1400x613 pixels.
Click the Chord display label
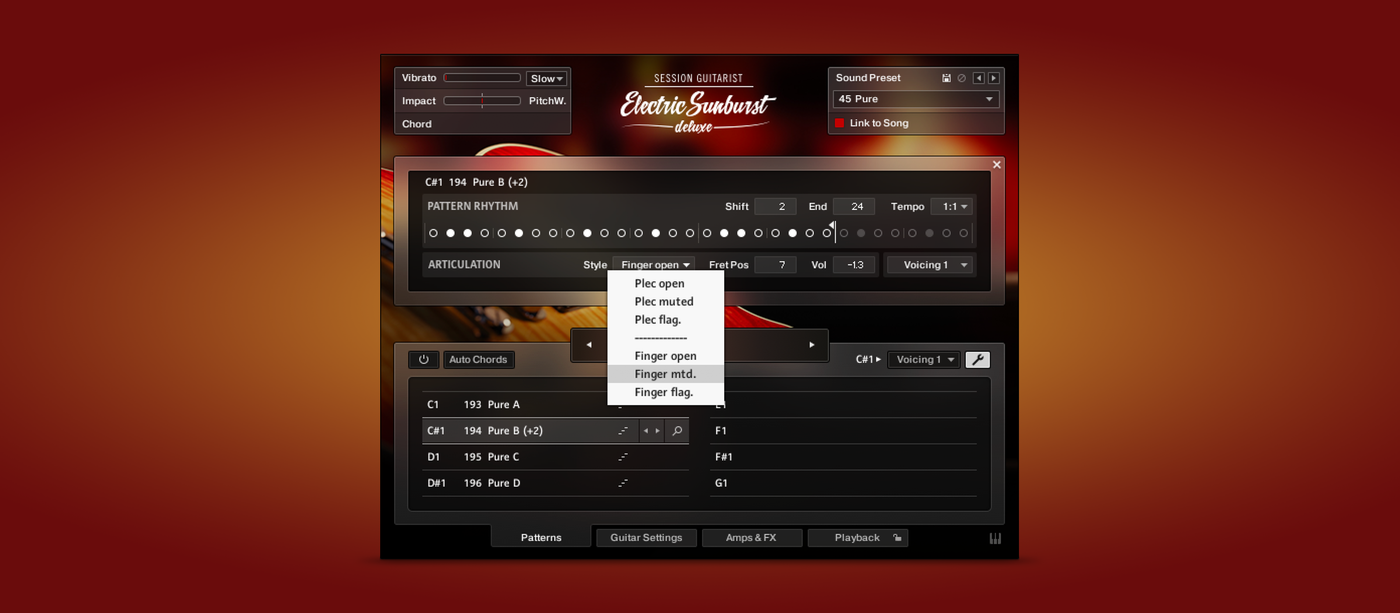[x=417, y=124]
